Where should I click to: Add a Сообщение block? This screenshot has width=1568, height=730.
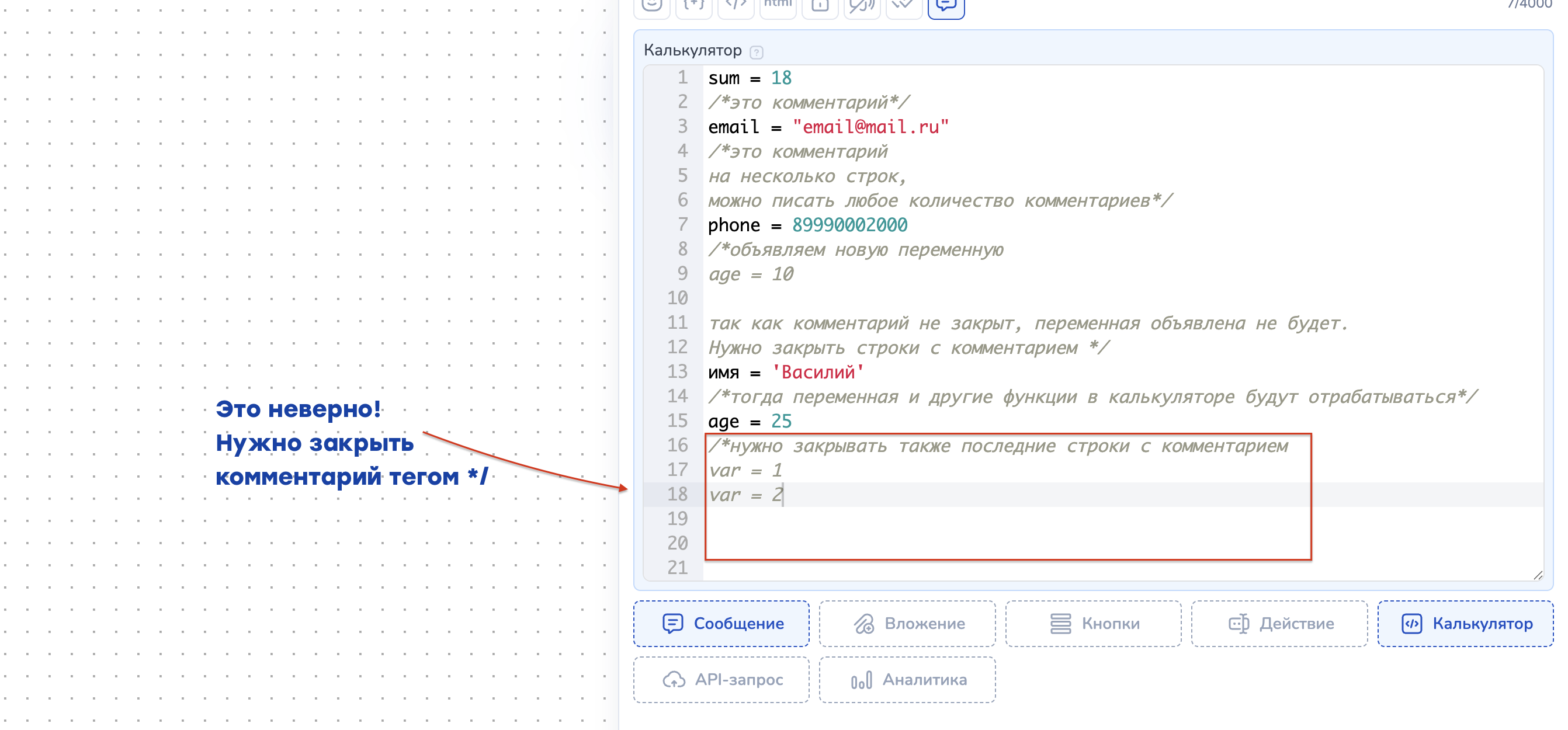[x=721, y=624]
